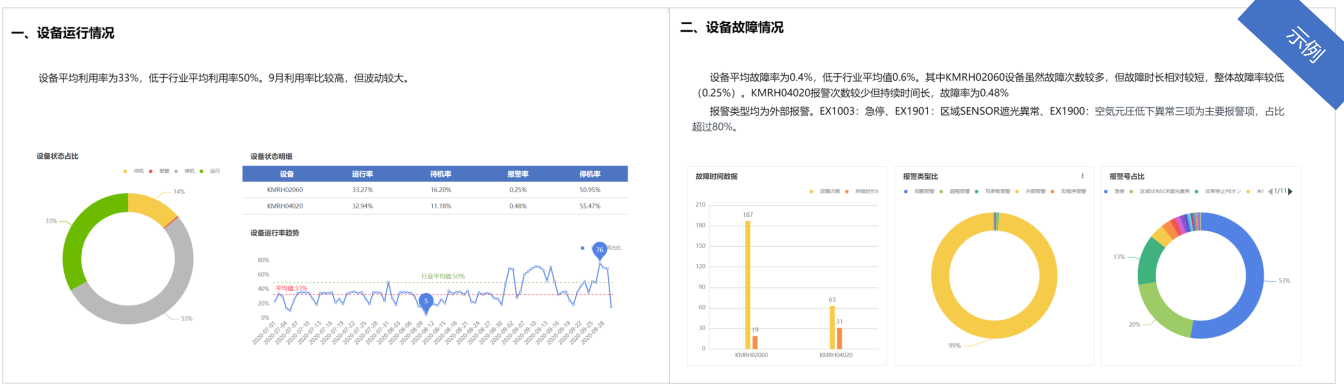This screenshot has height=389, width=1344.
Task: Click the 11.18% standby rate cell
Action: point(441,205)
